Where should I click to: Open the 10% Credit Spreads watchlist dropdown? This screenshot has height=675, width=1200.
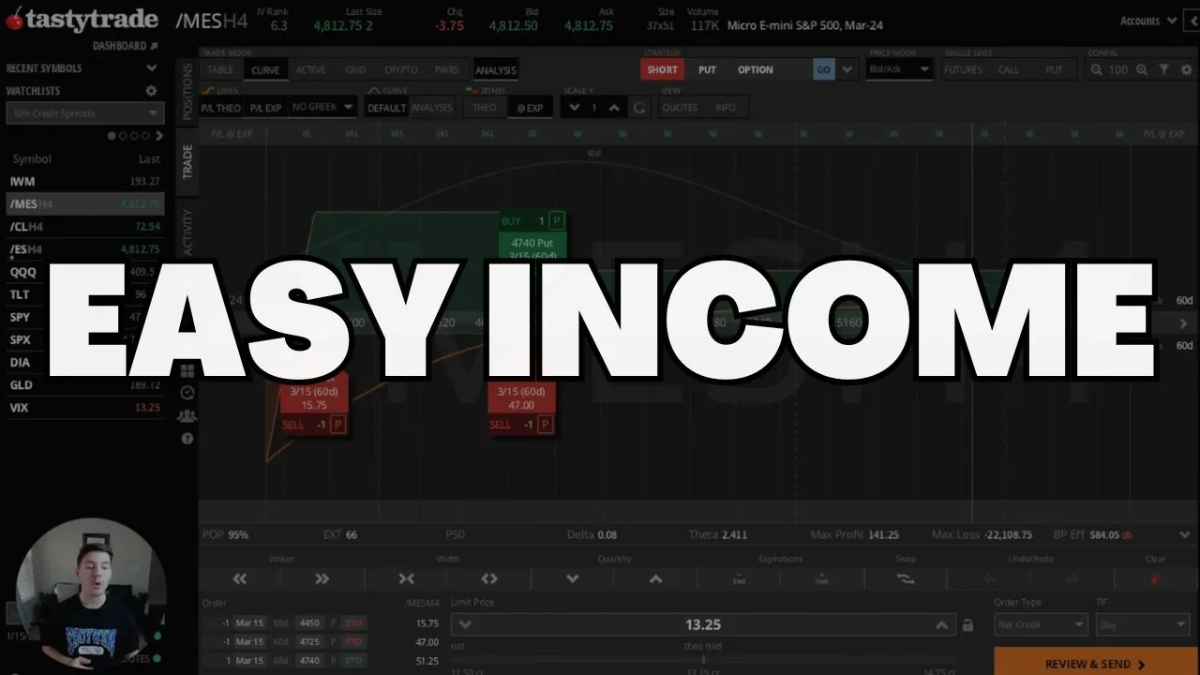point(85,114)
